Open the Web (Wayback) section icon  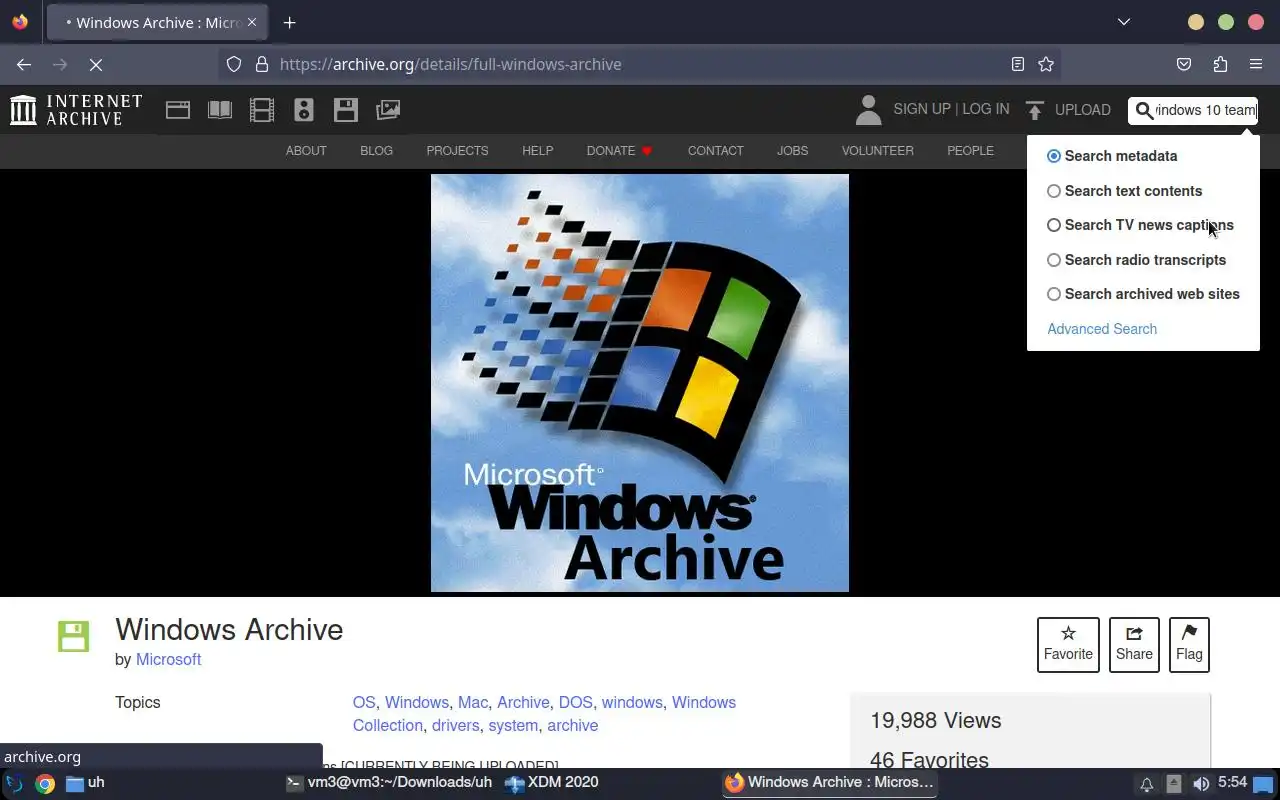[x=178, y=110]
